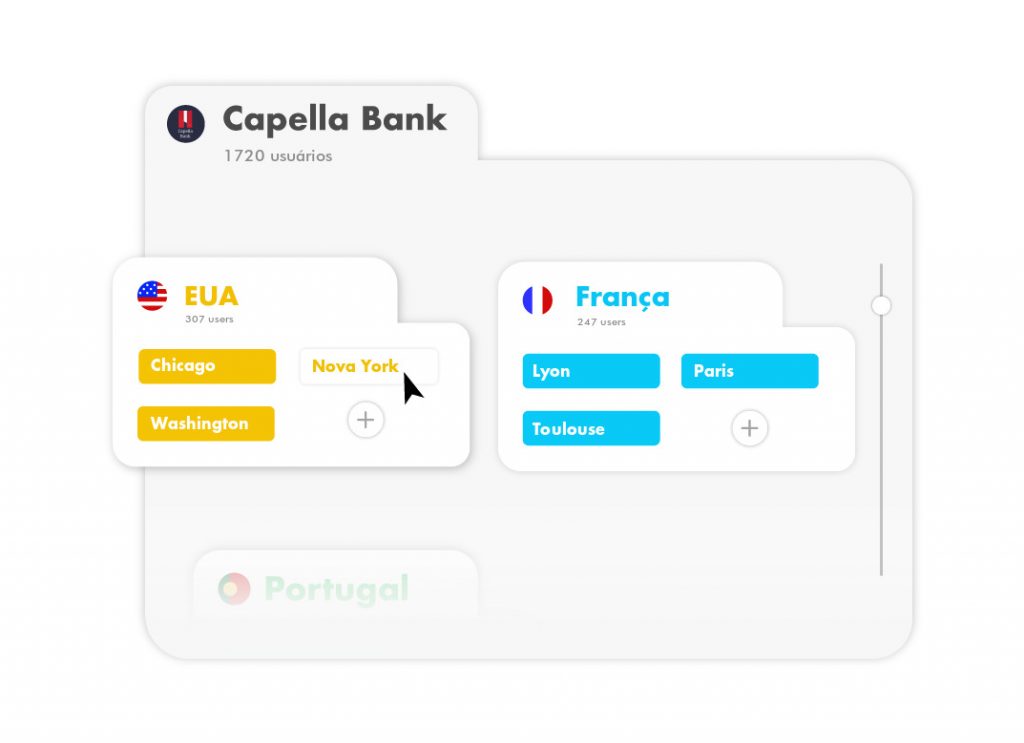
Task: Click the faded Portugal flag icon
Action: pos(234,589)
